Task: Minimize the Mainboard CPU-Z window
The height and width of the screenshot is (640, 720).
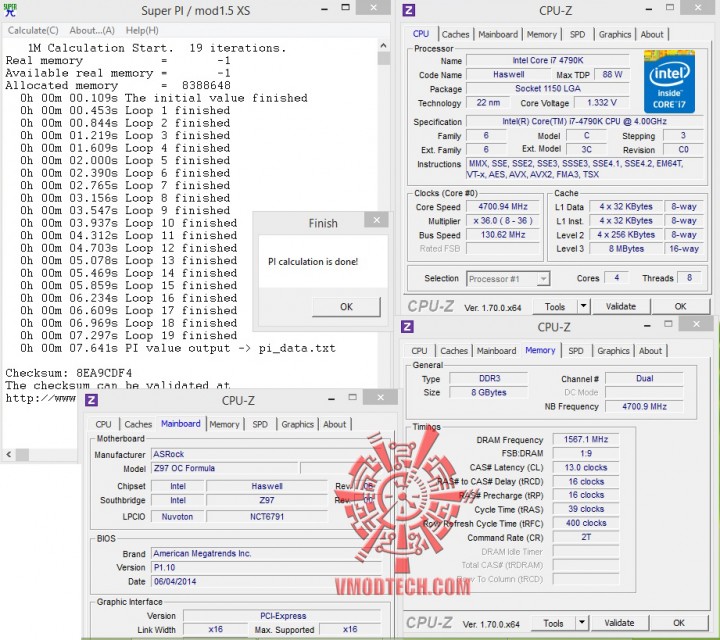Action: [331, 399]
